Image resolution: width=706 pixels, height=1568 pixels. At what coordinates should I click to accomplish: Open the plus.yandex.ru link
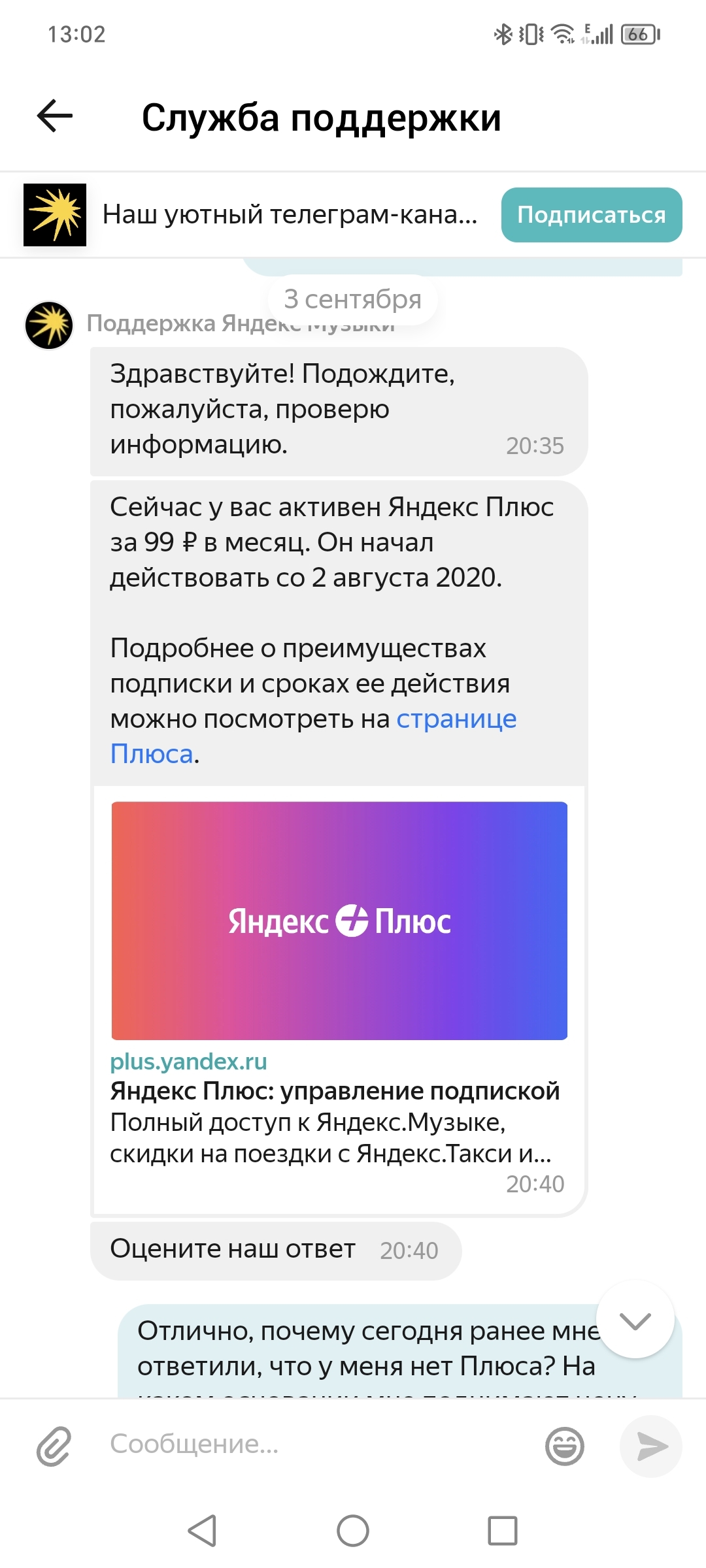pos(188,1062)
